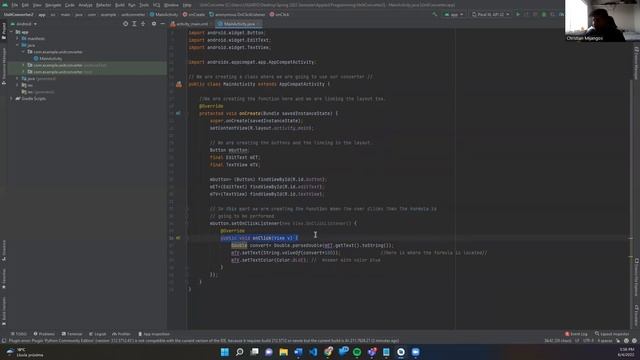Open the Event Log panel
The width and height of the screenshot is (640, 360).
pos(576,334)
